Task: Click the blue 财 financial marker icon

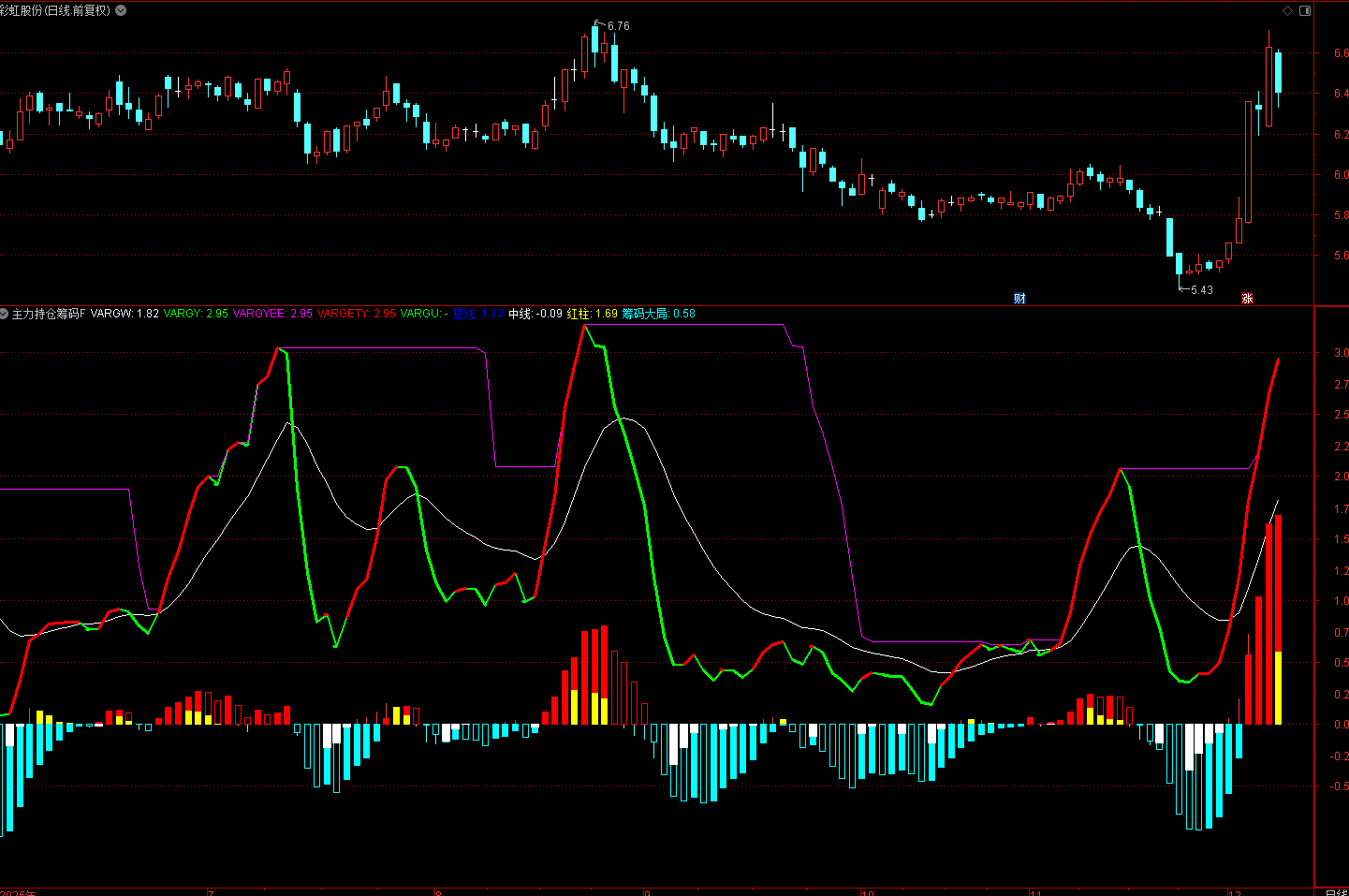Action: pos(1019,299)
